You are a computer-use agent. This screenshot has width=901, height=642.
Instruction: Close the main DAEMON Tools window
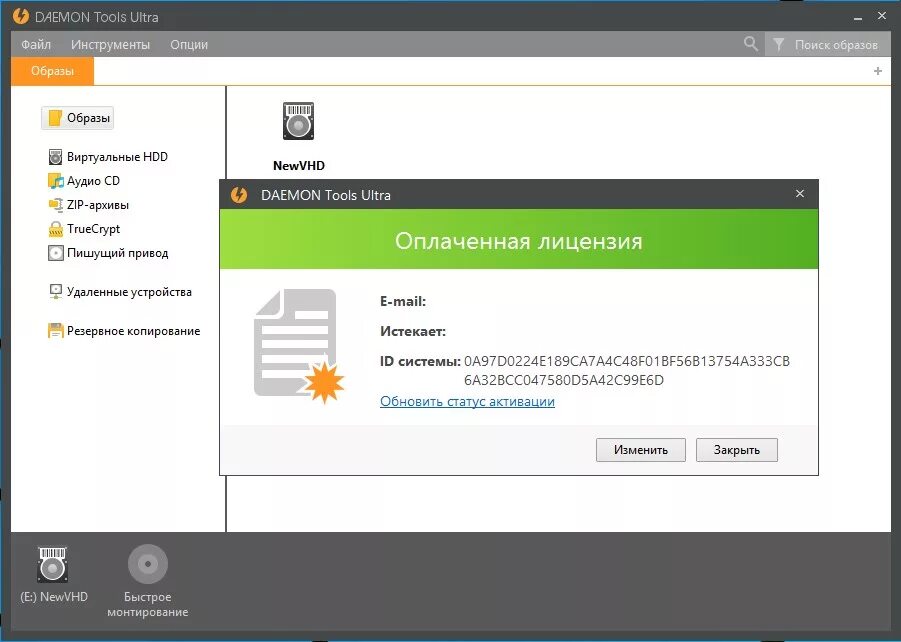coord(882,16)
